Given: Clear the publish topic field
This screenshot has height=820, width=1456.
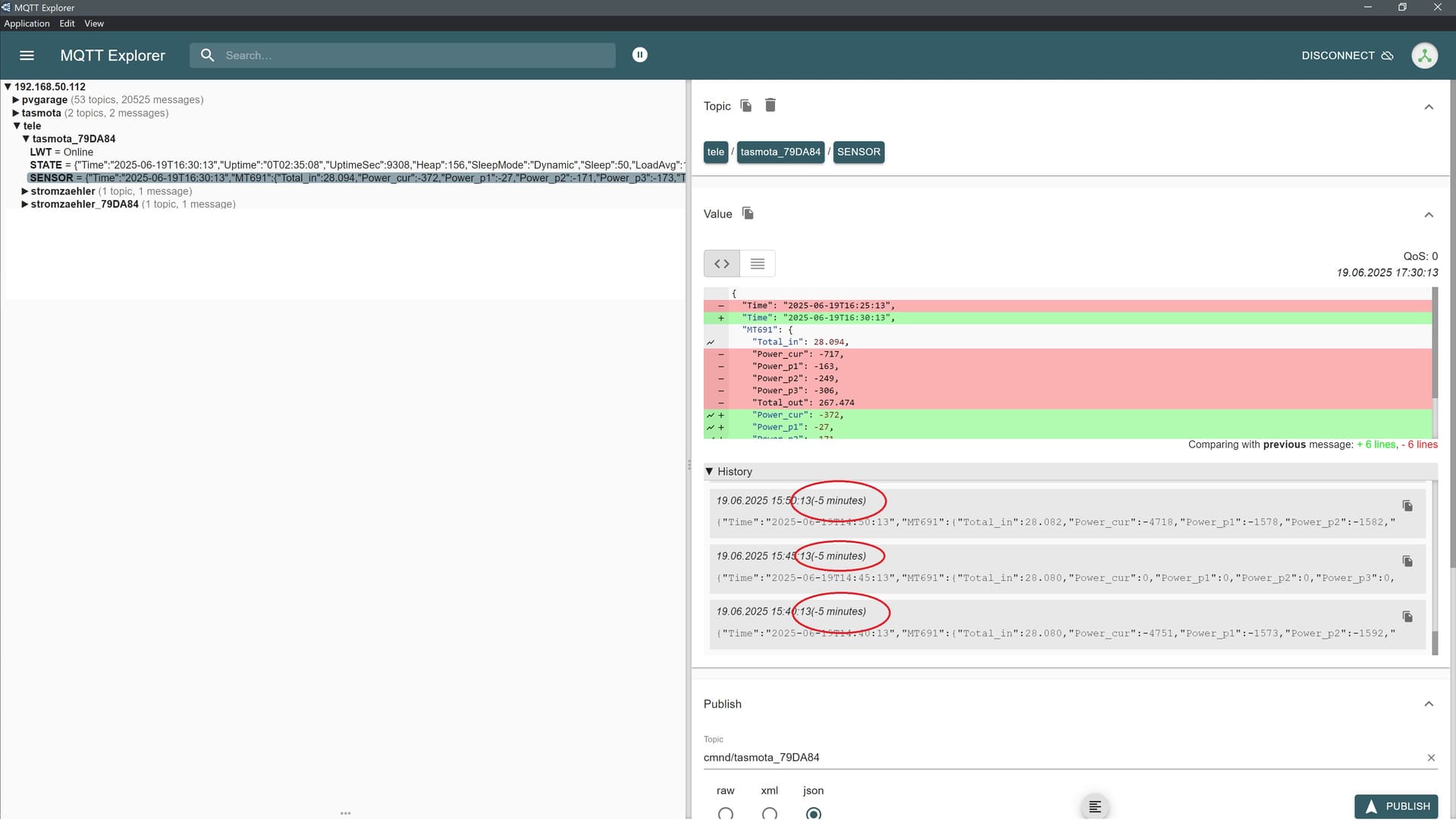Looking at the screenshot, I should 1431,758.
